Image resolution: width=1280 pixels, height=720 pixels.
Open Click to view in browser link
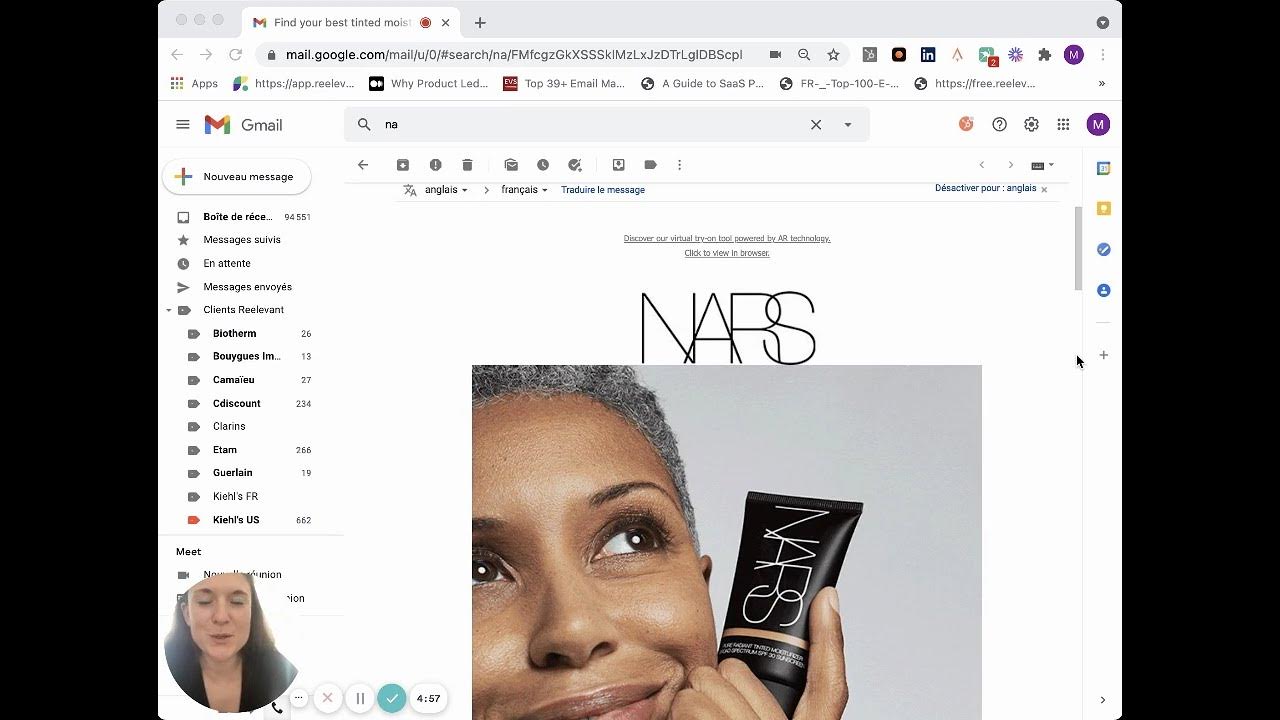727,253
